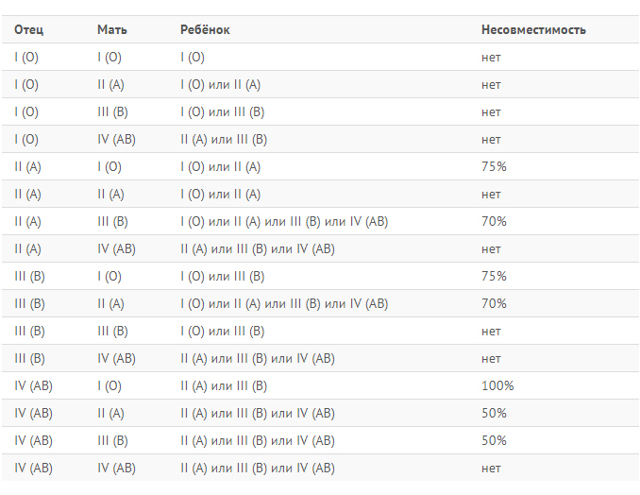The height and width of the screenshot is (495, 640).
Task: Click the 50% value for mother III (B)
Action: [x=494, y=440]
